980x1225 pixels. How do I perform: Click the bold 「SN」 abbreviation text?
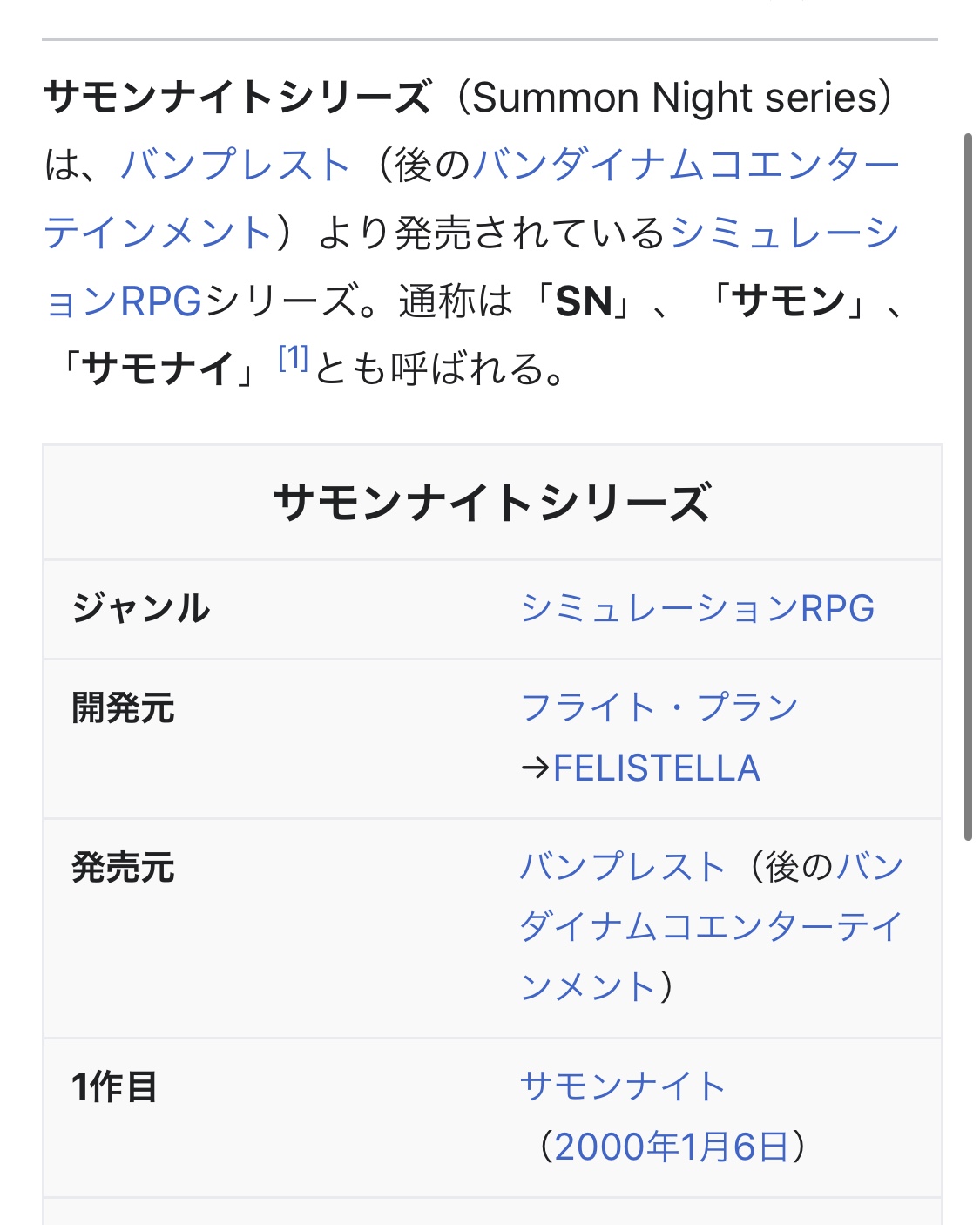point(584,301)
